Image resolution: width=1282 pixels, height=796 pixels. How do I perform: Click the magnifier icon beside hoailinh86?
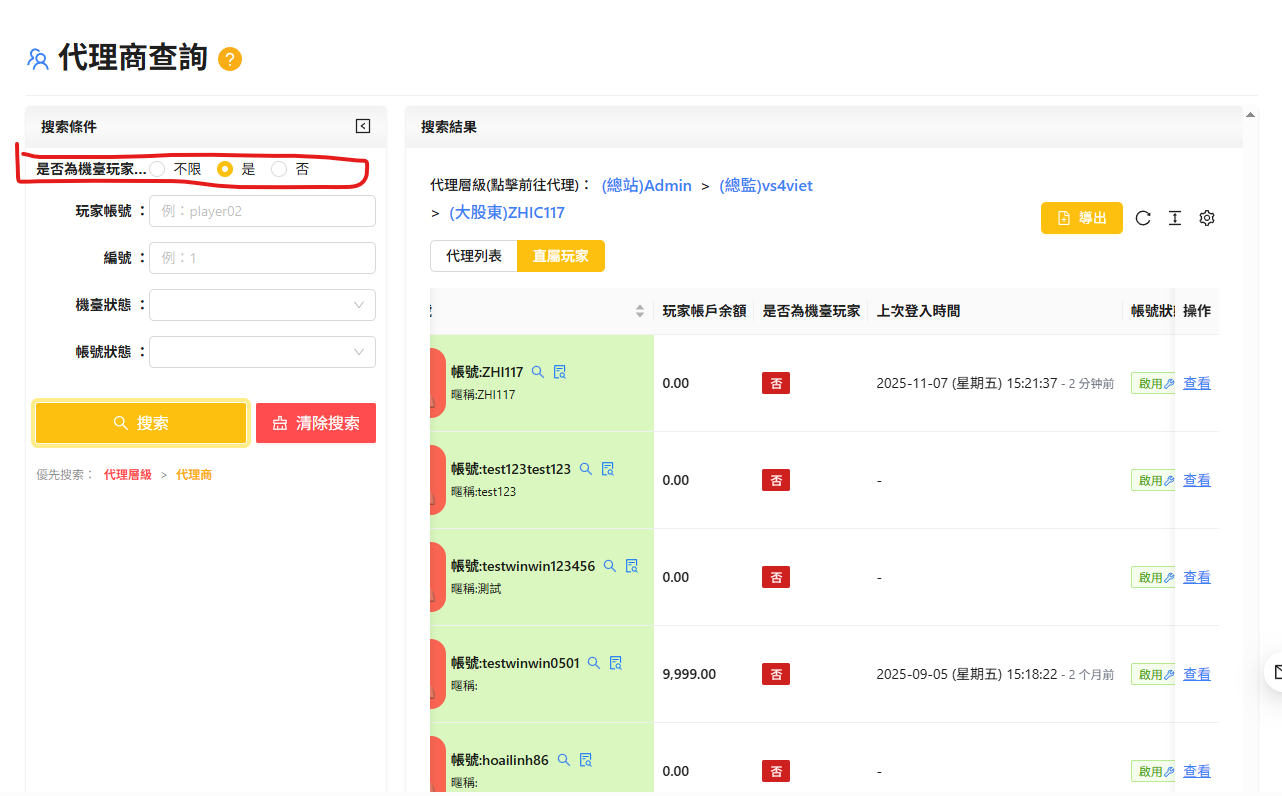click(563, 760)
